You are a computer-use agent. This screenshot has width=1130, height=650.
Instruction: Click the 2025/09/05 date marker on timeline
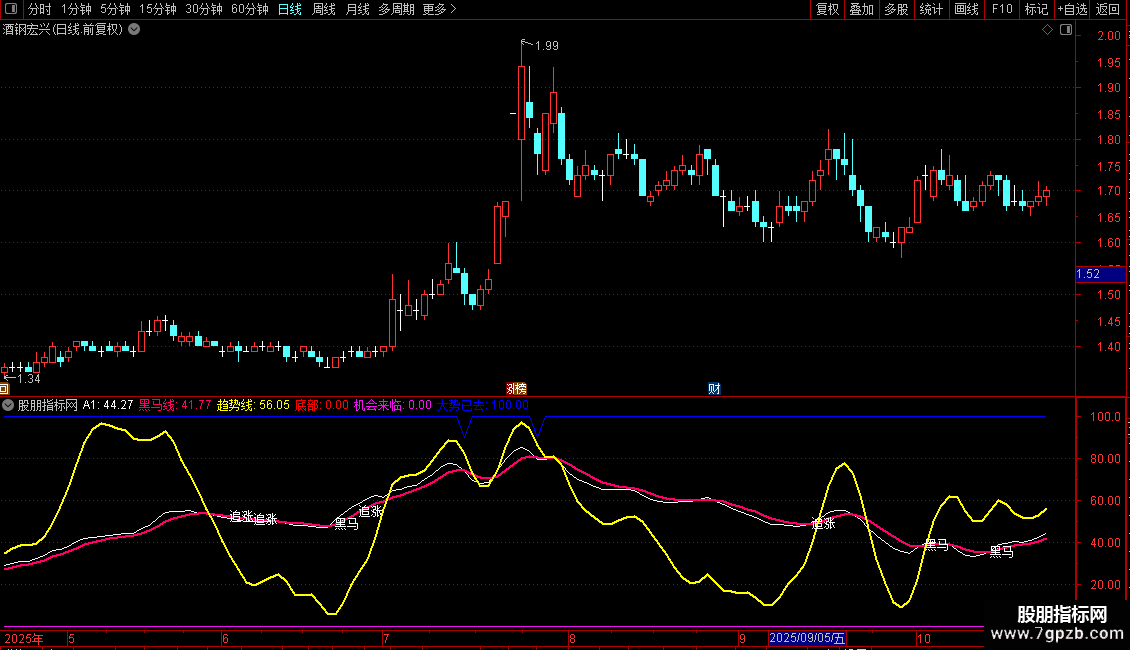point(808,638)
